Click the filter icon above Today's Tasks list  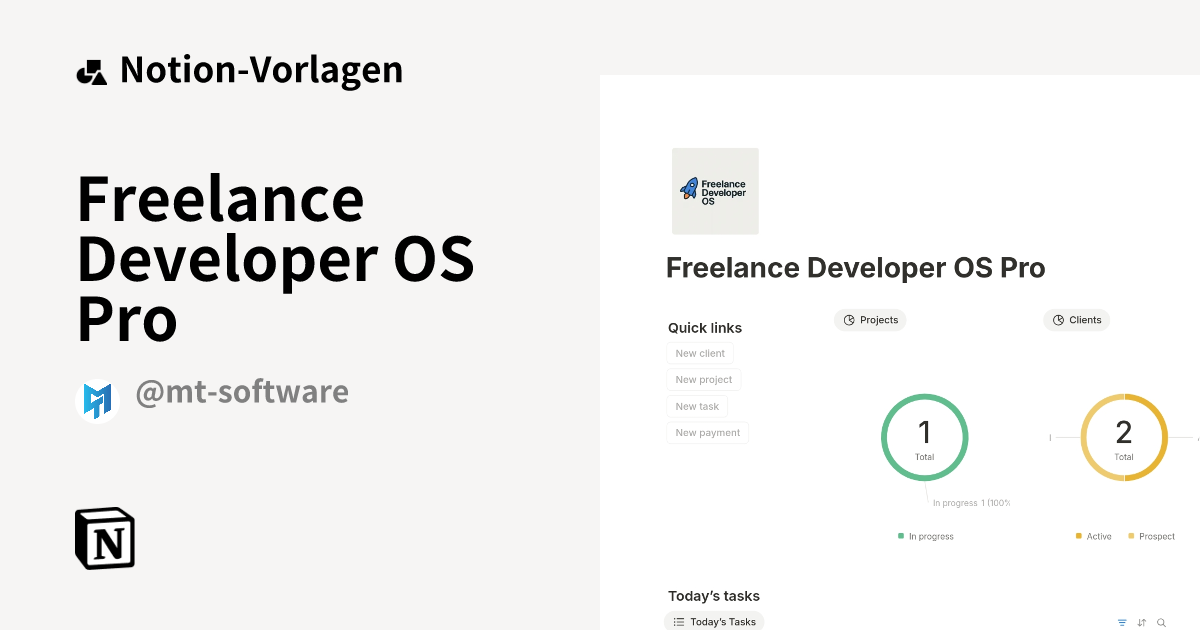[1122, 622]
